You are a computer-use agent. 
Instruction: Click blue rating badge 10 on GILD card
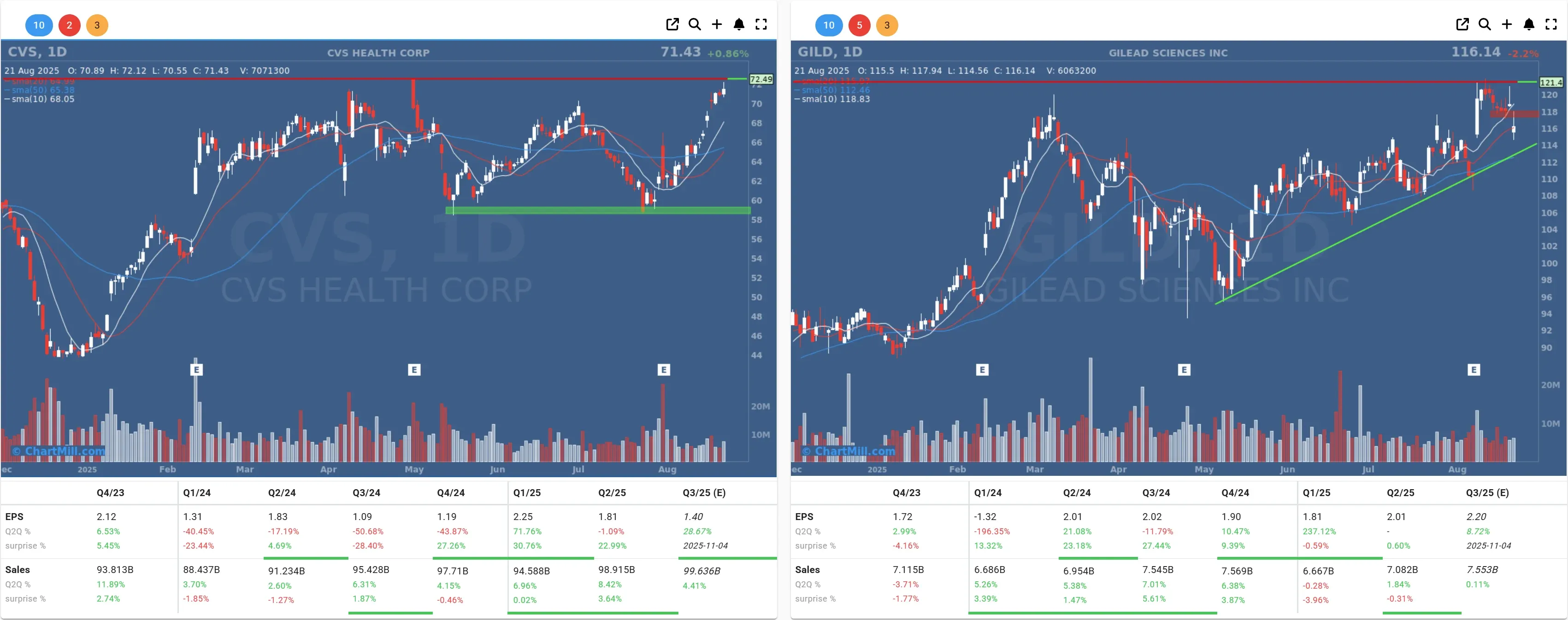click(829, 25)
